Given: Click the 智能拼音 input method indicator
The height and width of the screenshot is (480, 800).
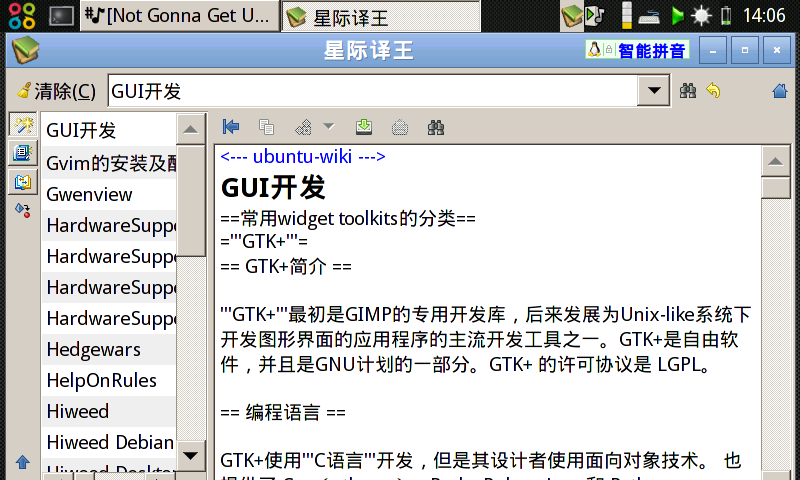Looking at the screenshot, I should point(637,50).
